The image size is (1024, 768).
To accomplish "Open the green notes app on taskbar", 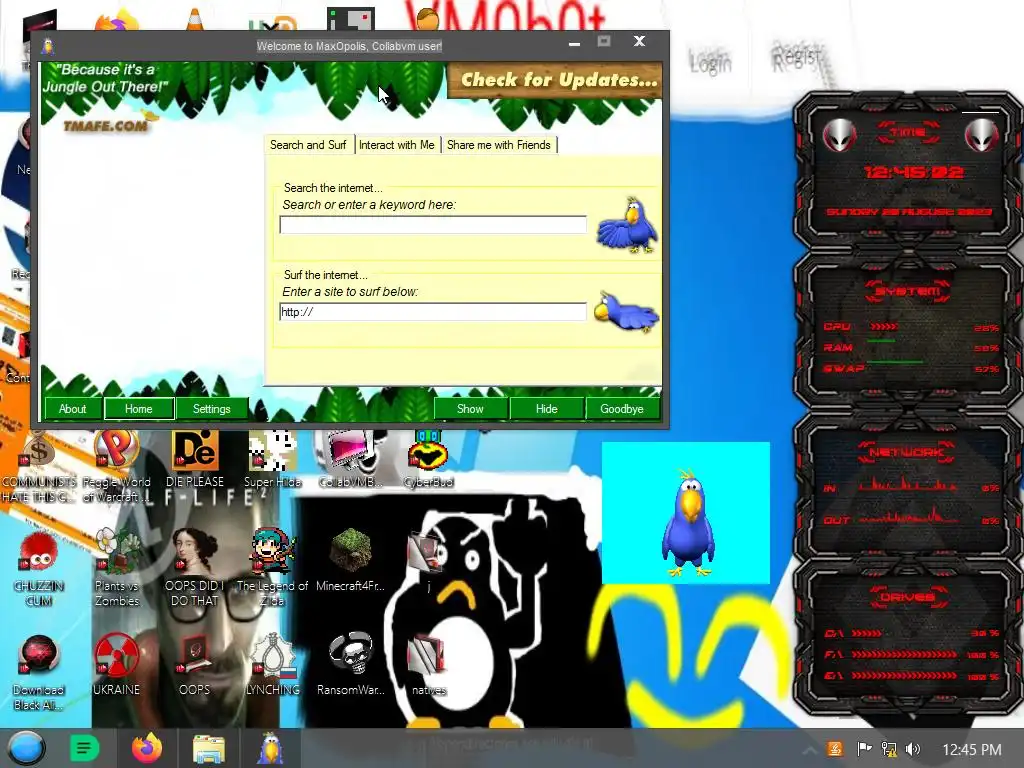I will pyautogui.click(x=84, y=748).
